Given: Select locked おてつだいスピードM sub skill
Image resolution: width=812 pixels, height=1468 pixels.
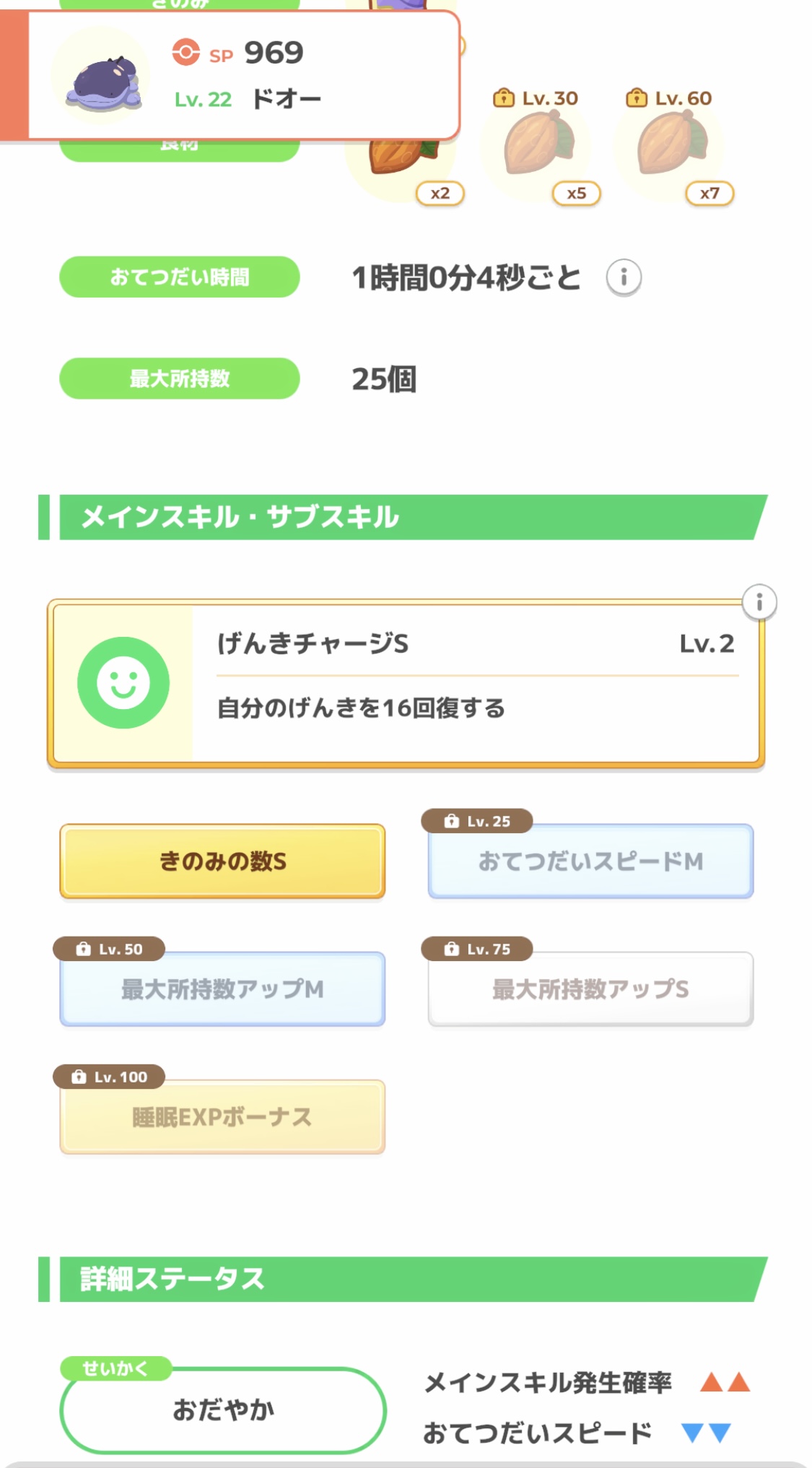Looking at the screenshot, I should [x=590, y=861].
